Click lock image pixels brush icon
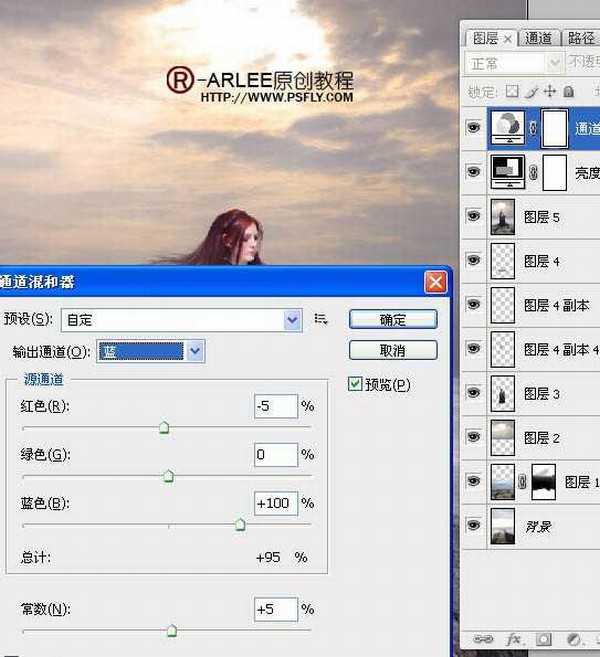The height and width of the screenshot is (657, 600). [x=531, y=92]
